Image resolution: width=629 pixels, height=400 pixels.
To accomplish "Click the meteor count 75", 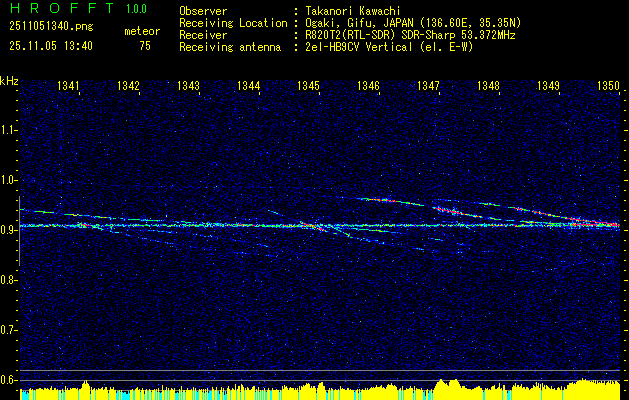I will point(145,46).
